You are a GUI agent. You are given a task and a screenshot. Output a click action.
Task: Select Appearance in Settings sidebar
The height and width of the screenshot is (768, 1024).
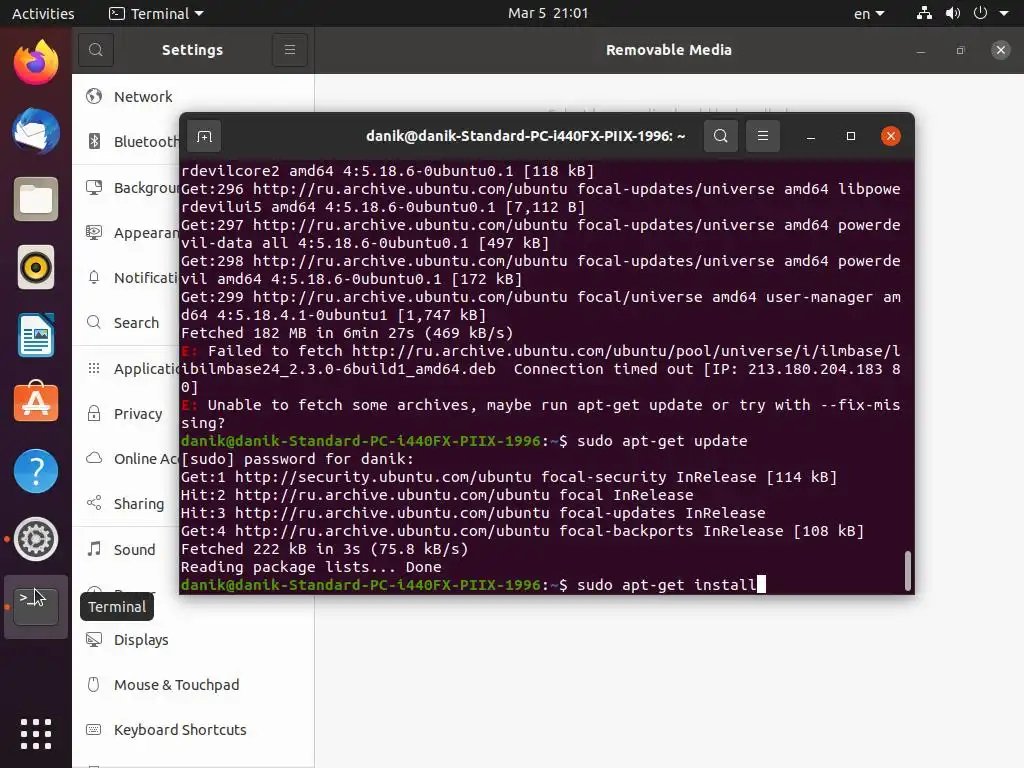126,232
